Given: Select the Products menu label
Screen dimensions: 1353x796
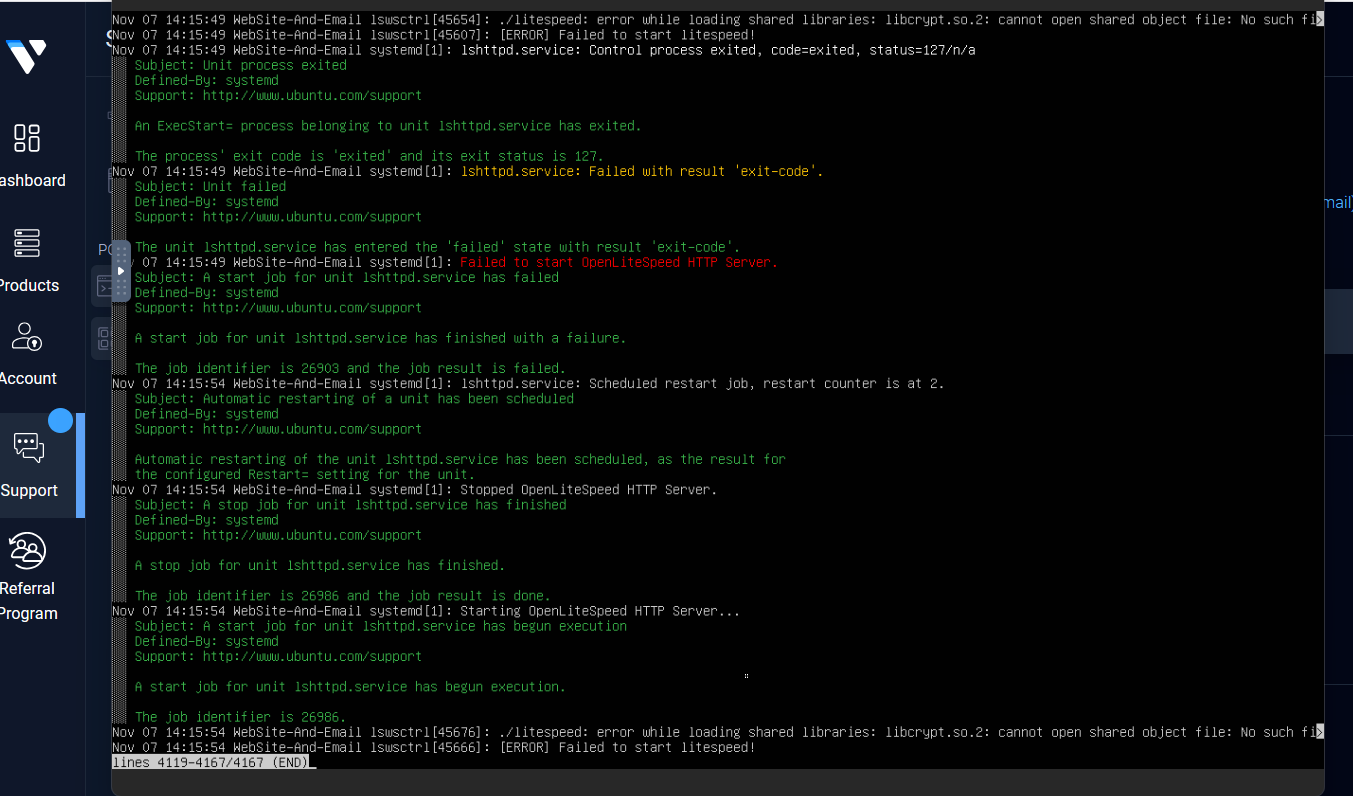Looking at the screenshot, I should pyautogui.click(x=29, y=286).
